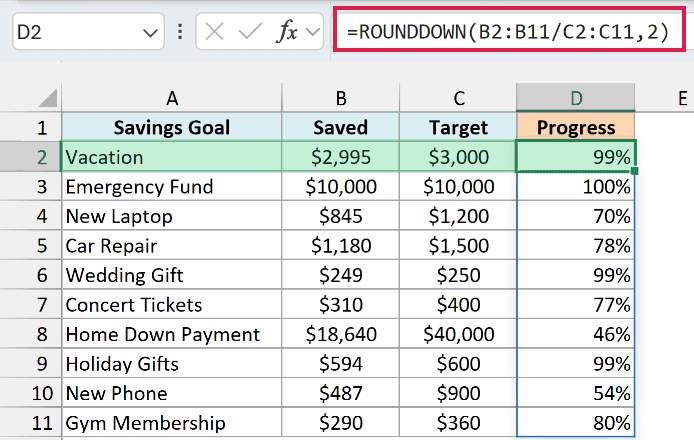Click the $18,640 saved cell

point(340,334)
